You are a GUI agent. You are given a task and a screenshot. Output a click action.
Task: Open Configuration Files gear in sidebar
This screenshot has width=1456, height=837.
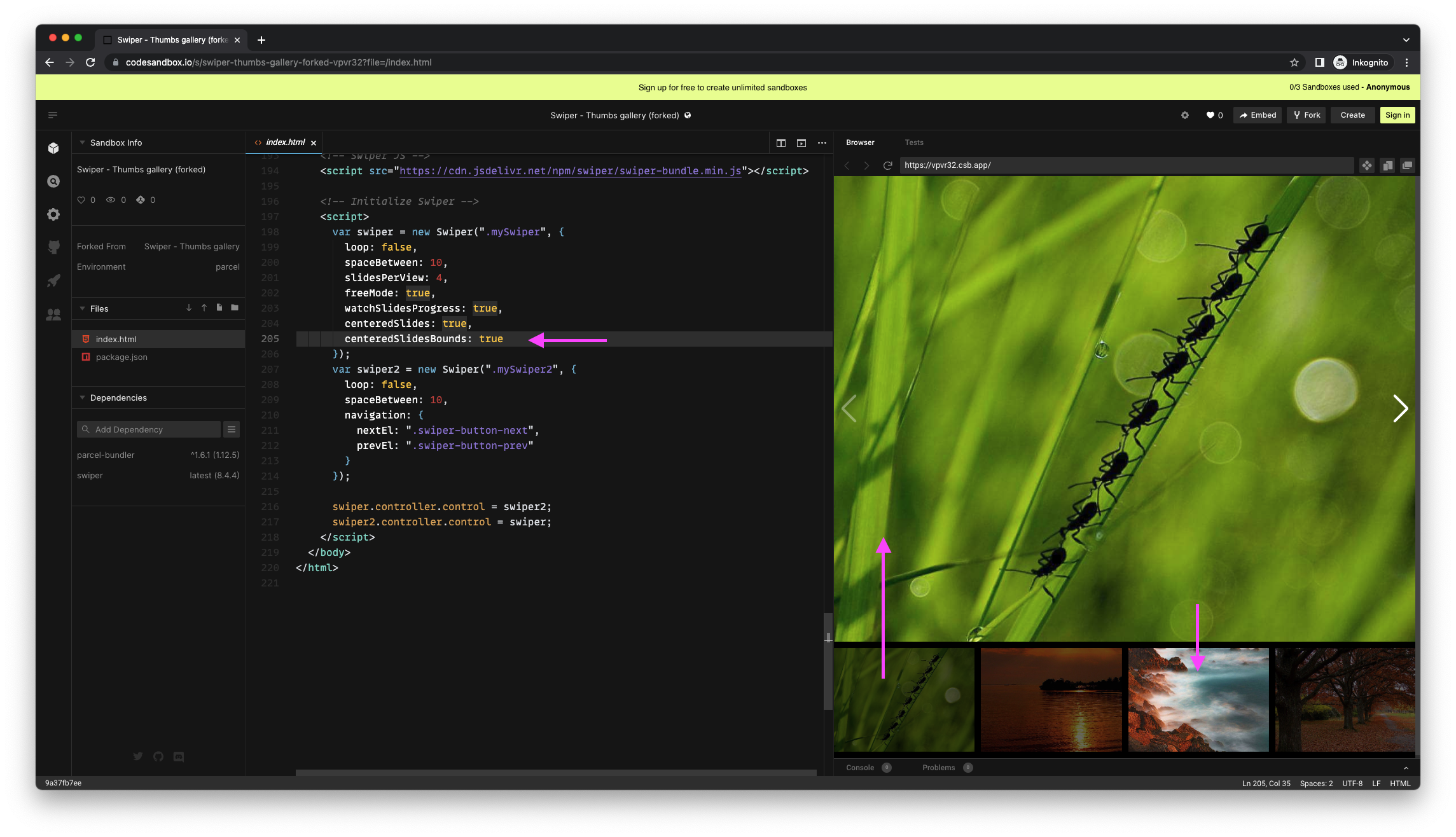tap(53, 214)
